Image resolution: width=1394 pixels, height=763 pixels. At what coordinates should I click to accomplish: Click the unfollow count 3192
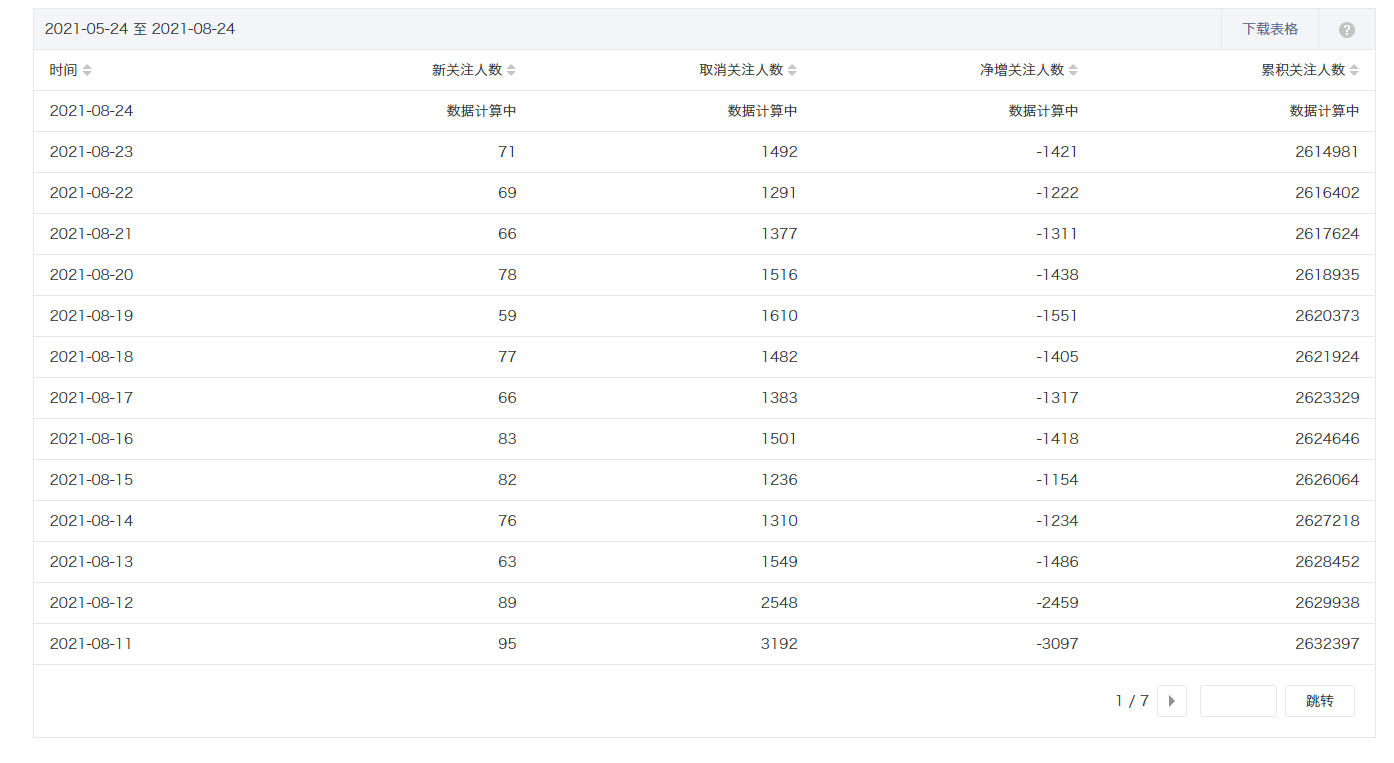[778, 644]
